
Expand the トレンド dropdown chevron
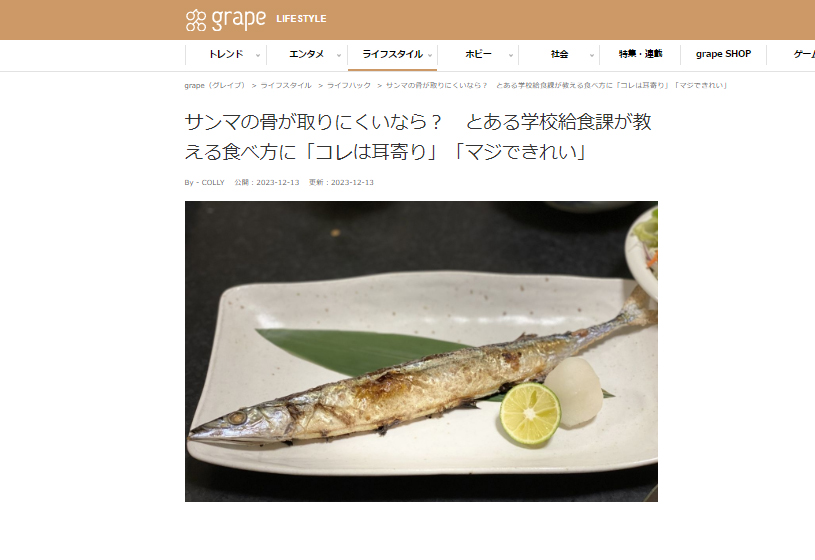coord(258,55)
